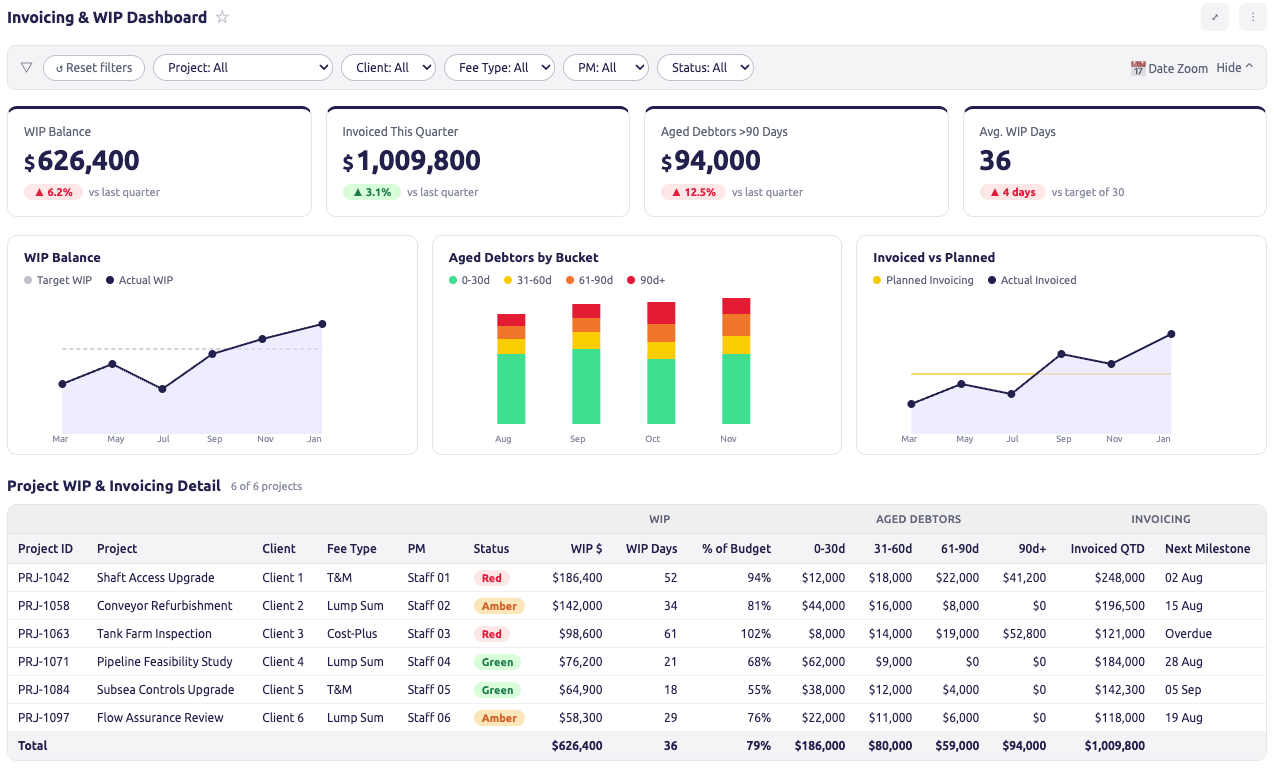
Task: Click the 05 Sep milestone cell
Action: coord(1184,690)
